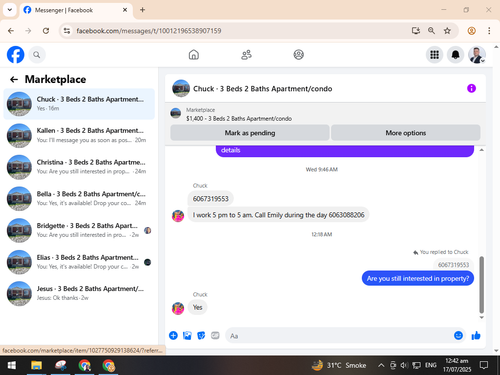Viewport: 500px width, 375px height.
Task: Click Bridgette's seen avatar in the list
Action: point(148,230)
